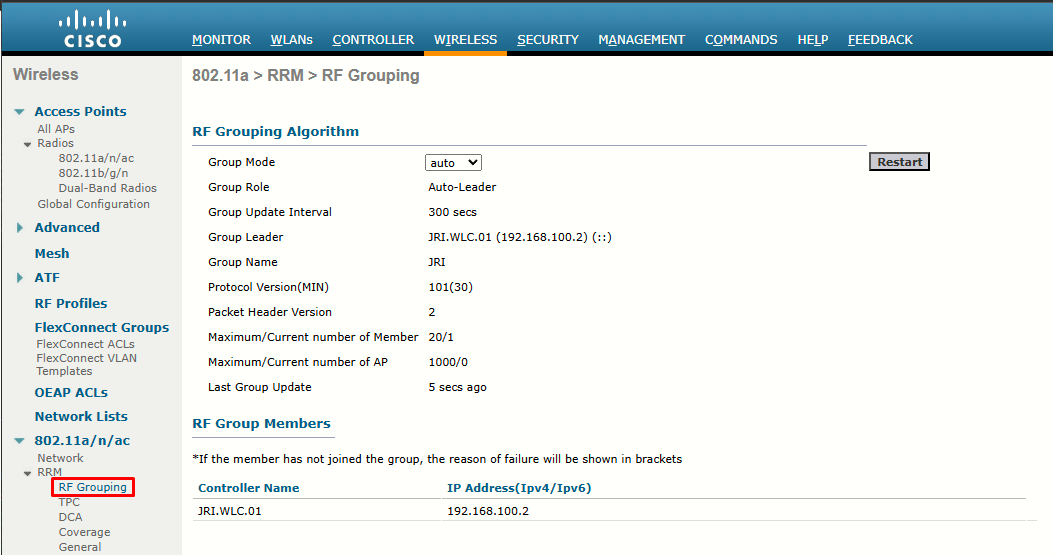
Task: Open 802.11b/g/n radios link
Action: pos(93,173)
